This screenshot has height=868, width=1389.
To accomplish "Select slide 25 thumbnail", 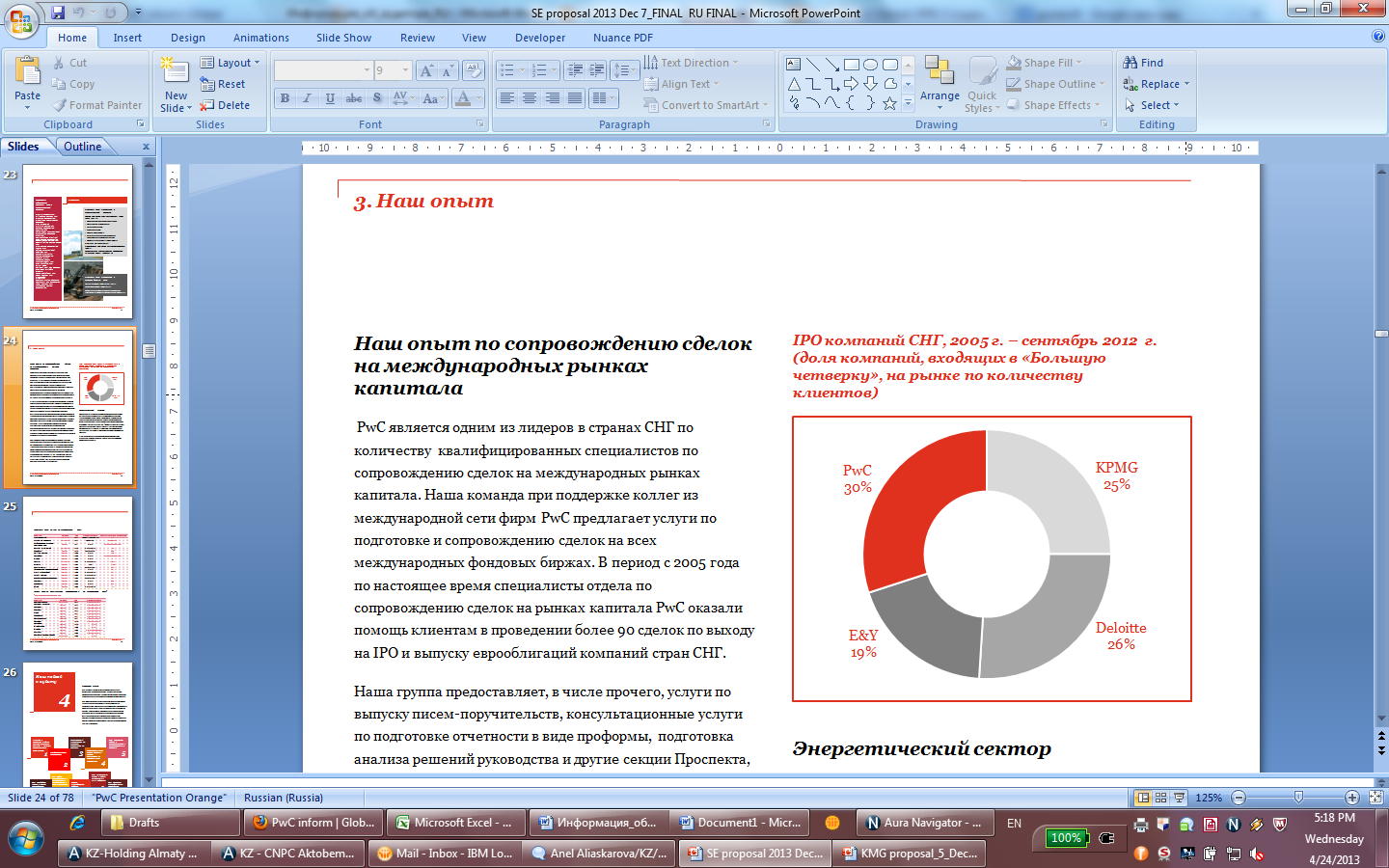I will click(78, 573).
